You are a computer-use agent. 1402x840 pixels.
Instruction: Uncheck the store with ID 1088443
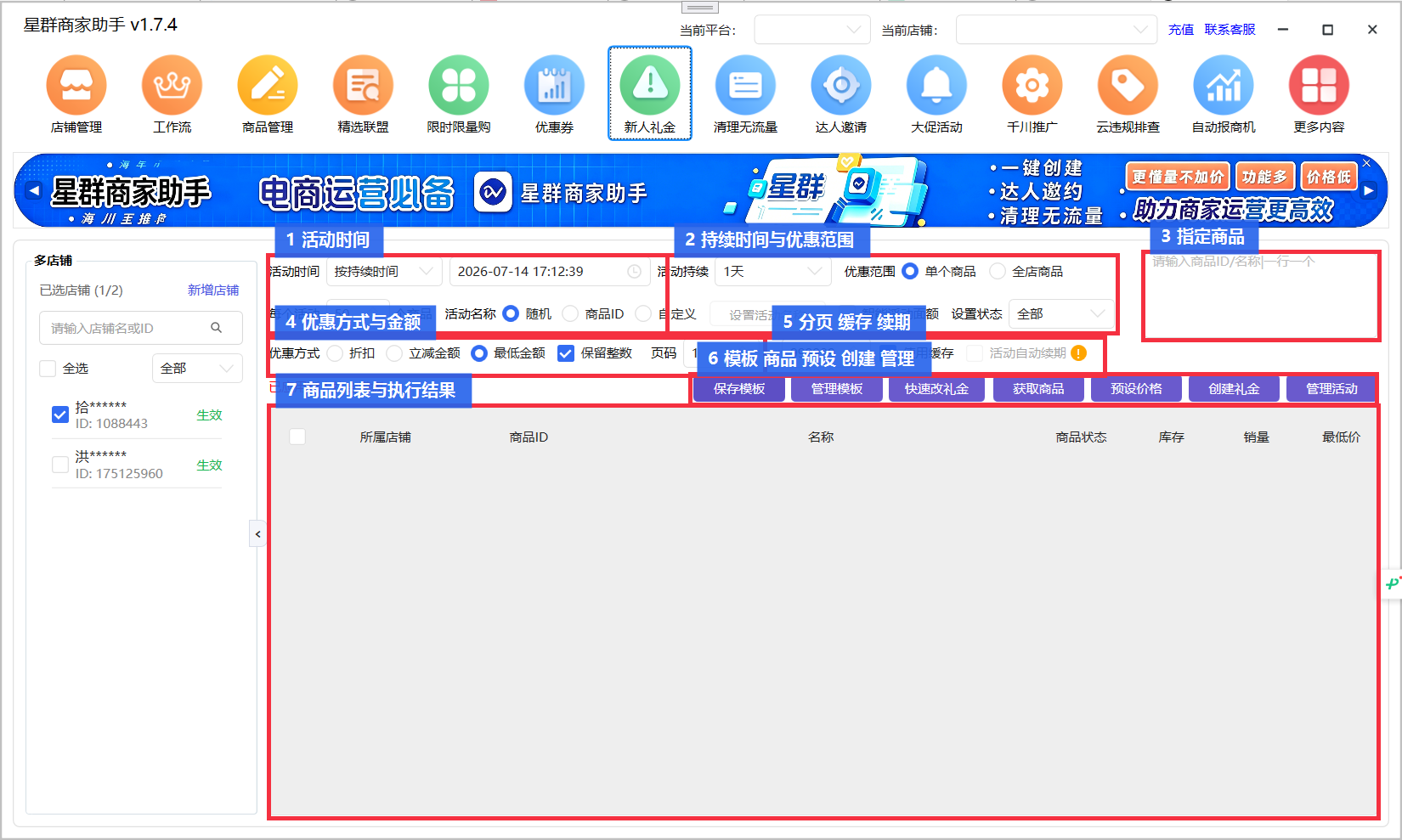pyautogui.click(x=60, y=414)
